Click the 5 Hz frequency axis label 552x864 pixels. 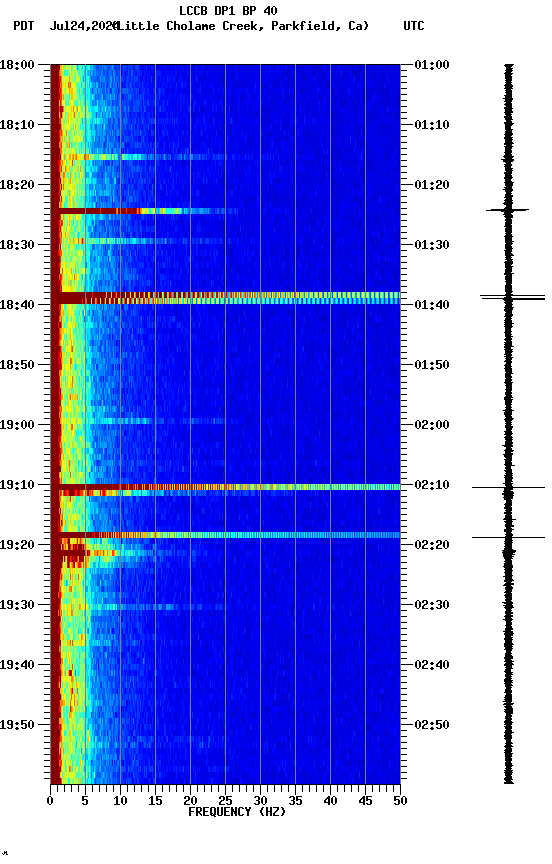[85, 801]
